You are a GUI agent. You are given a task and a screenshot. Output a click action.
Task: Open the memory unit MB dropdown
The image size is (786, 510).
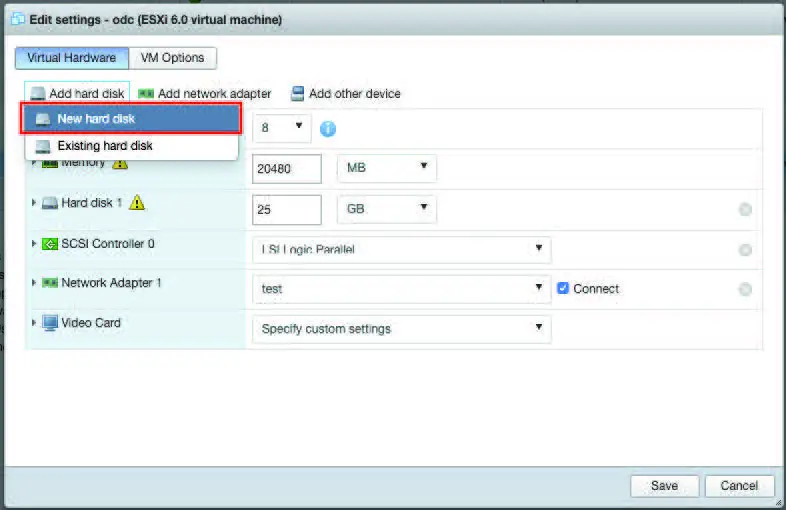point(386,168)
